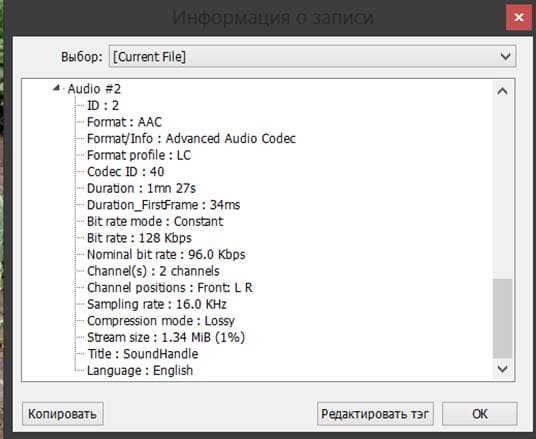Click the scrollbar down arrow
This screenshot has height=439, width=536.
[x=502, y=369]
